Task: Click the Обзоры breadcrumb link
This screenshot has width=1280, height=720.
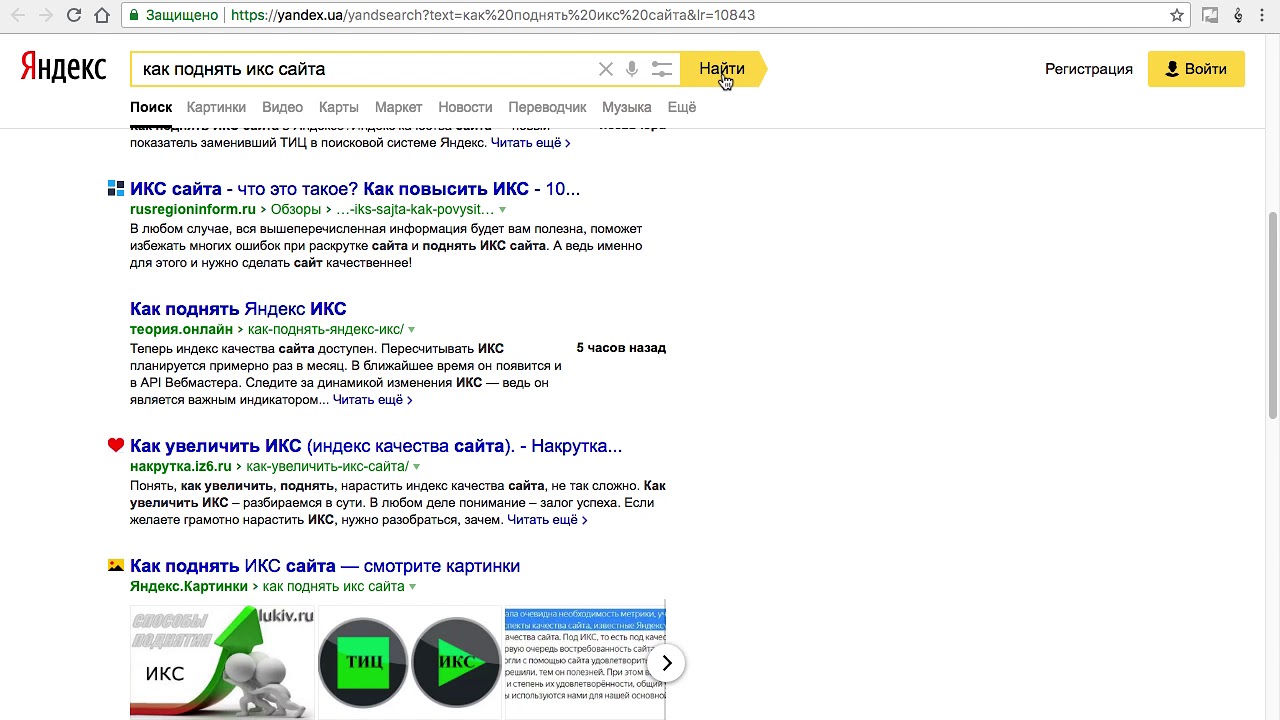Action: click(295, 209)
